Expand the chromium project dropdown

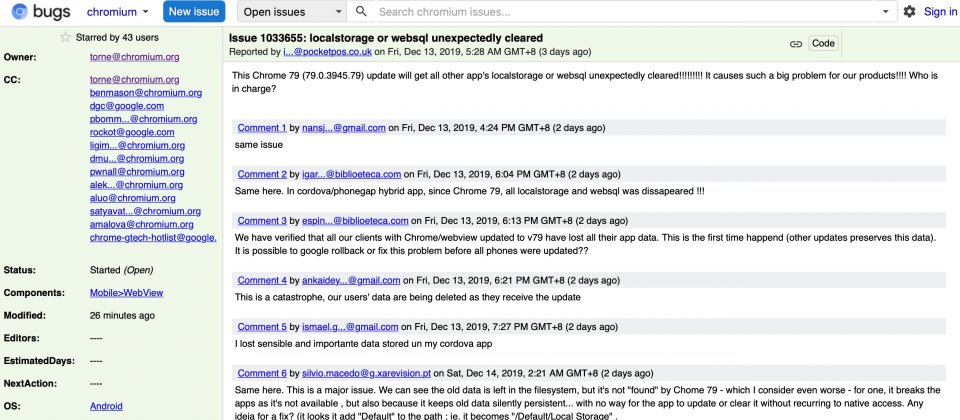118,12
